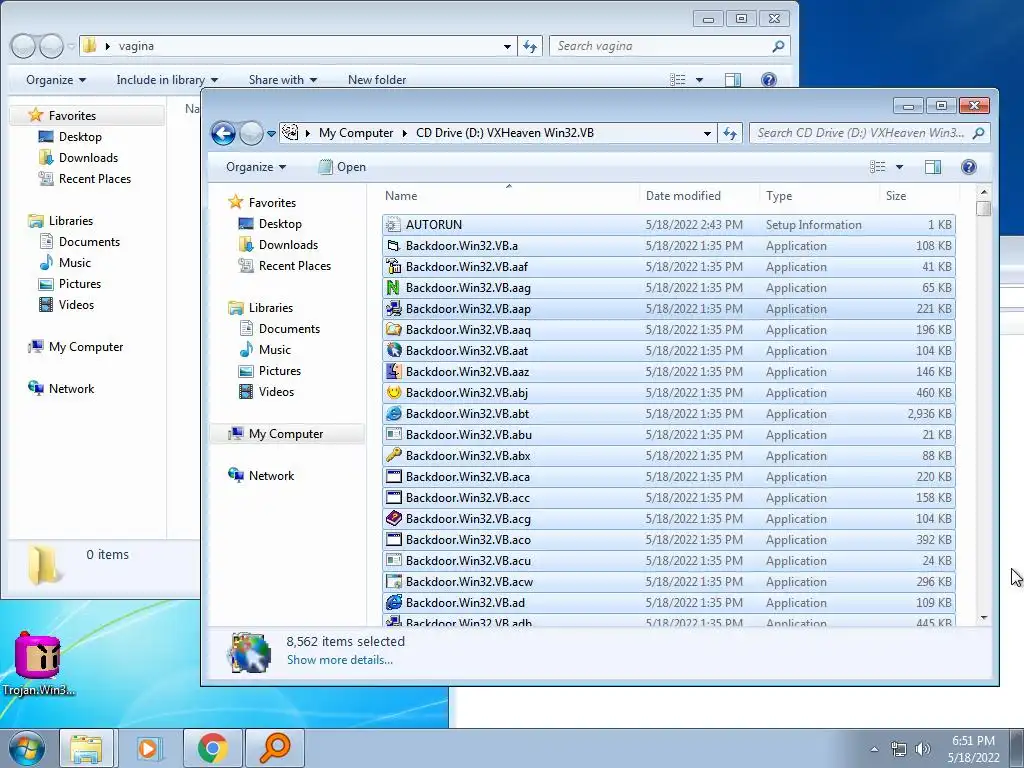Click the icon of Backdoor.Win32.VB.aag
Image resolution: width=1024 pixels, height=768 pixels.
click(392, 287)
